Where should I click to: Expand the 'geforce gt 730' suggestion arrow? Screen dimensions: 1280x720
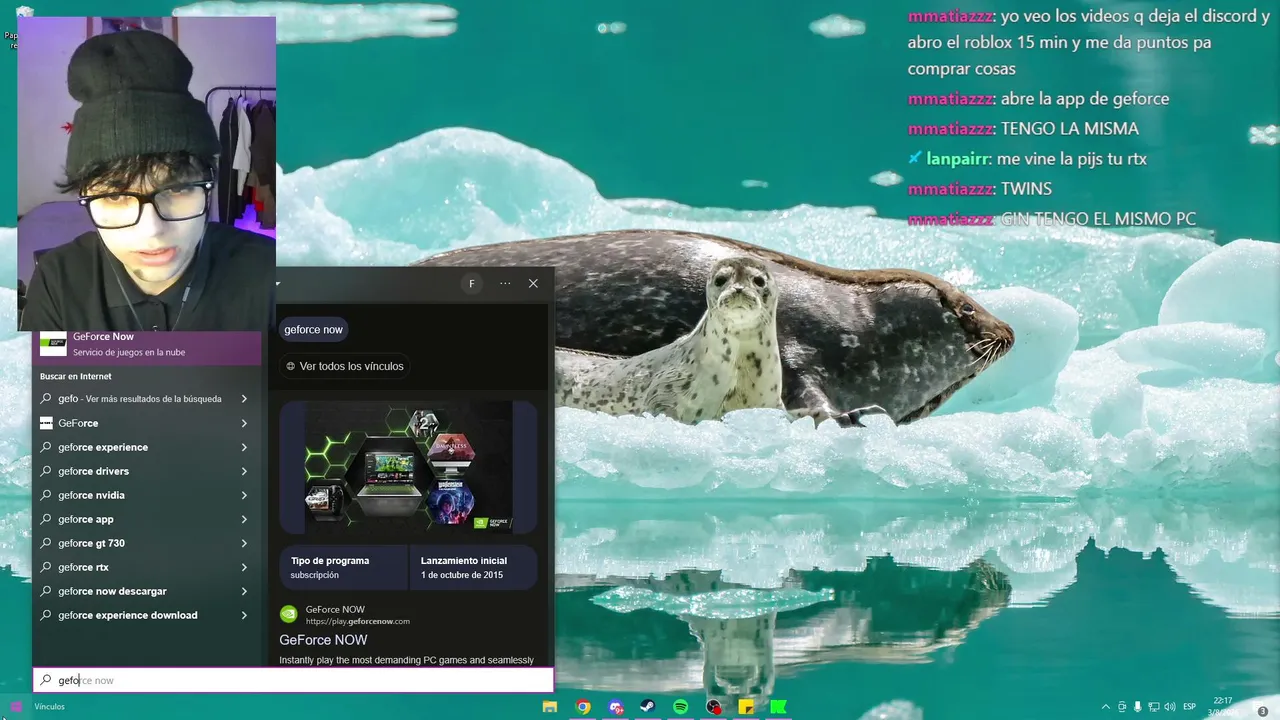[244, 543]
